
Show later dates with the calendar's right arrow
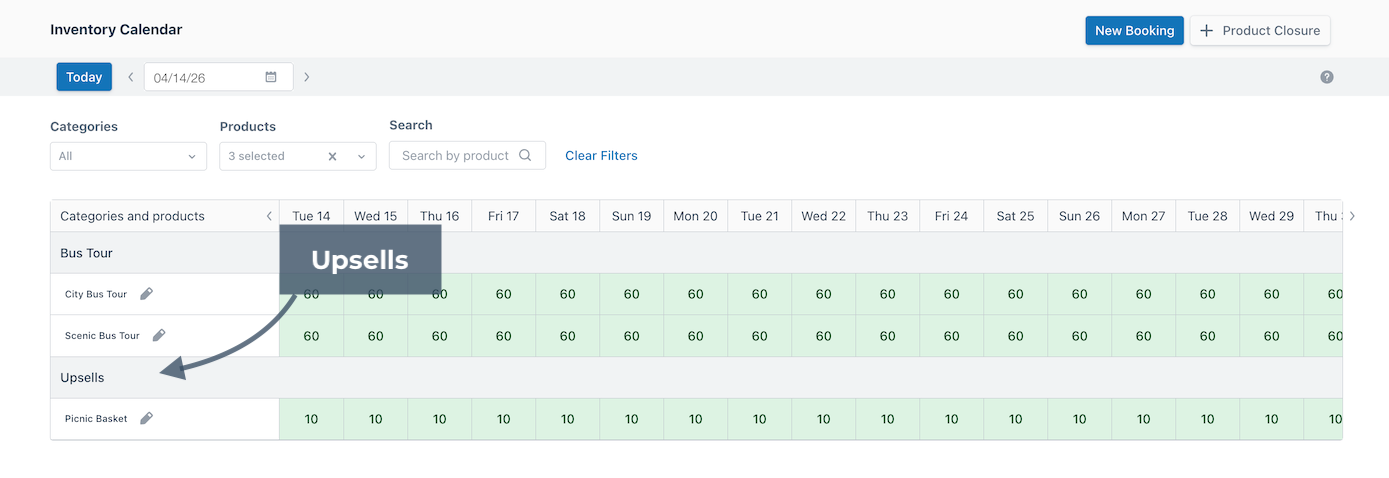coord(1352,216)
